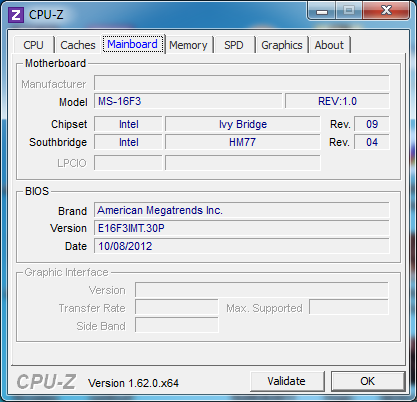417x402 pixels.
Task: Click the CPU-Z title bar text
Action: (46, 15)
